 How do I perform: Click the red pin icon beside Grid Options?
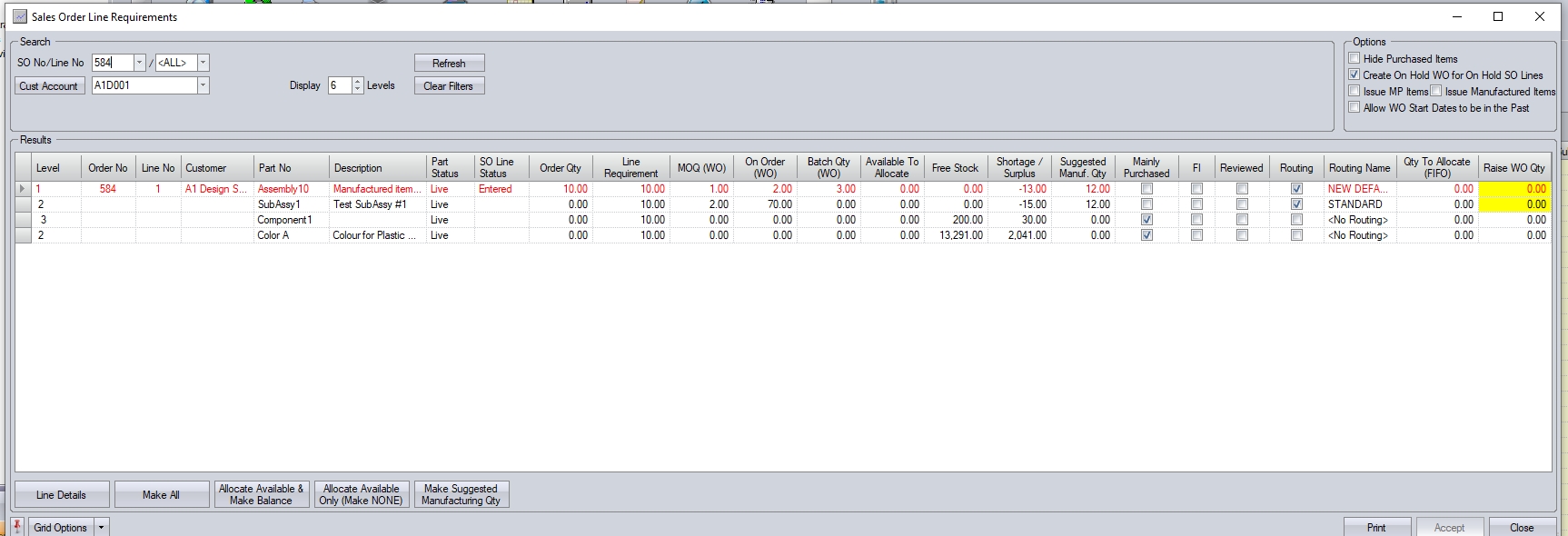[17, 527]
